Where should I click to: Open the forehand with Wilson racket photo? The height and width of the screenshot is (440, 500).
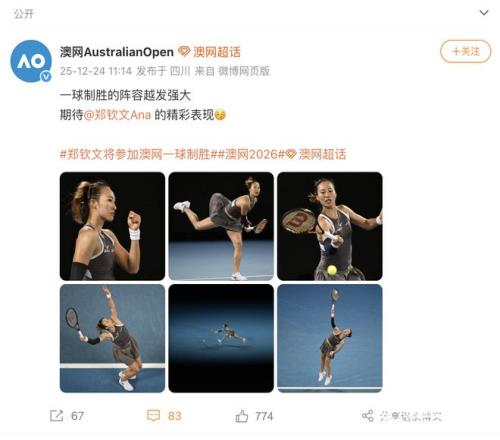pyautogui.click(x=330, y=226)
